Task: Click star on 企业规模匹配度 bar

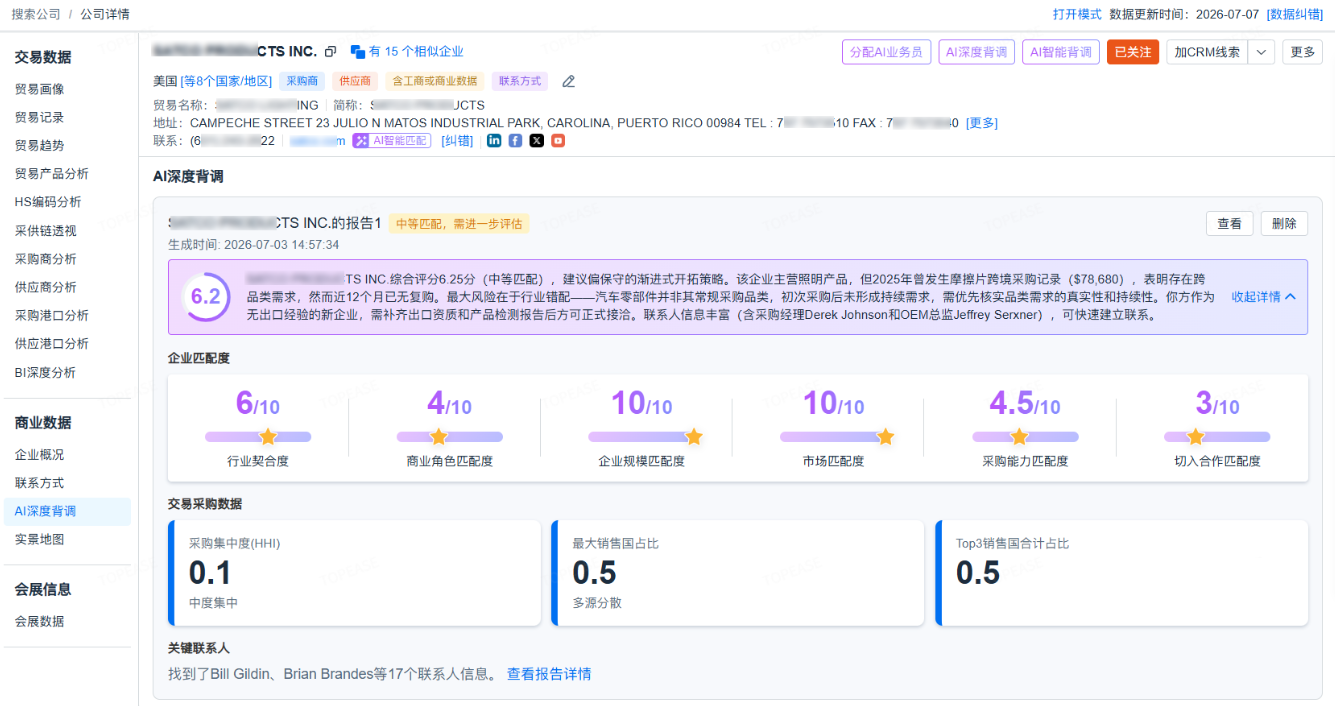Action: click(693, 437)
